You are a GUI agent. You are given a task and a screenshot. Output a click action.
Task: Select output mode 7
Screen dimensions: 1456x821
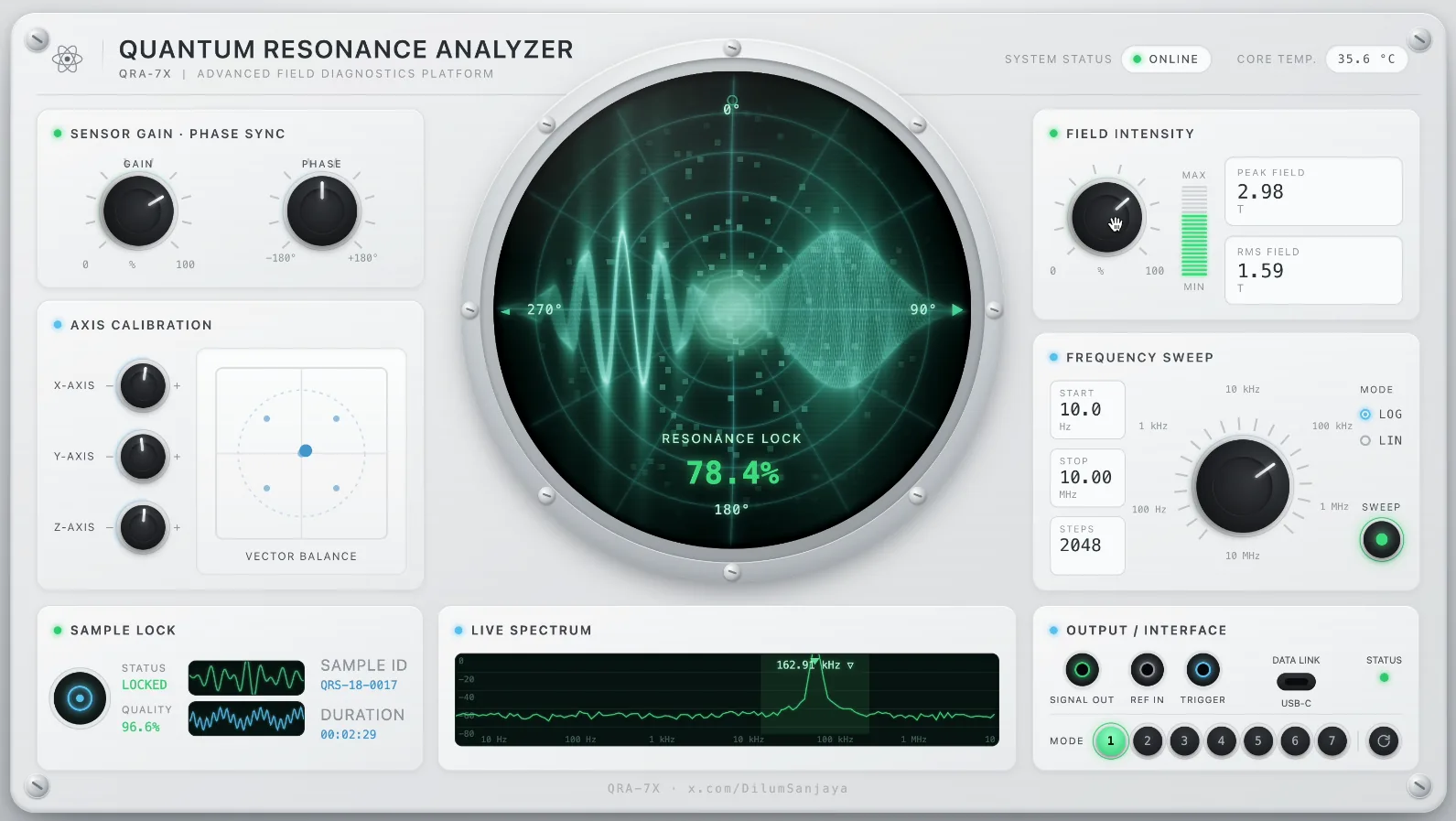click(1332, 740)
